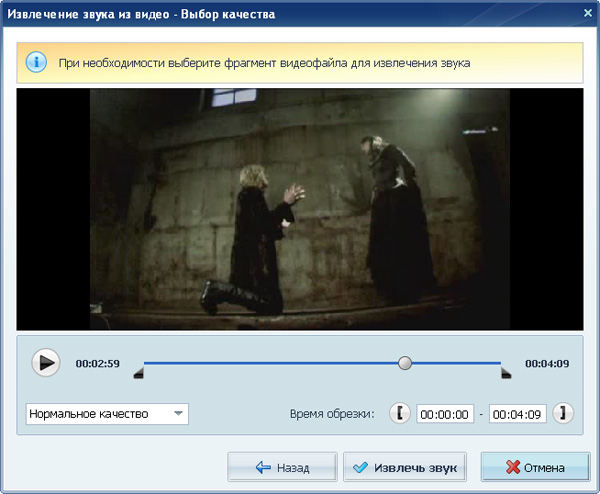This screenshot has width=600, height=494.
Task: Play the video preview with the play button
Action: click(46, 363)
